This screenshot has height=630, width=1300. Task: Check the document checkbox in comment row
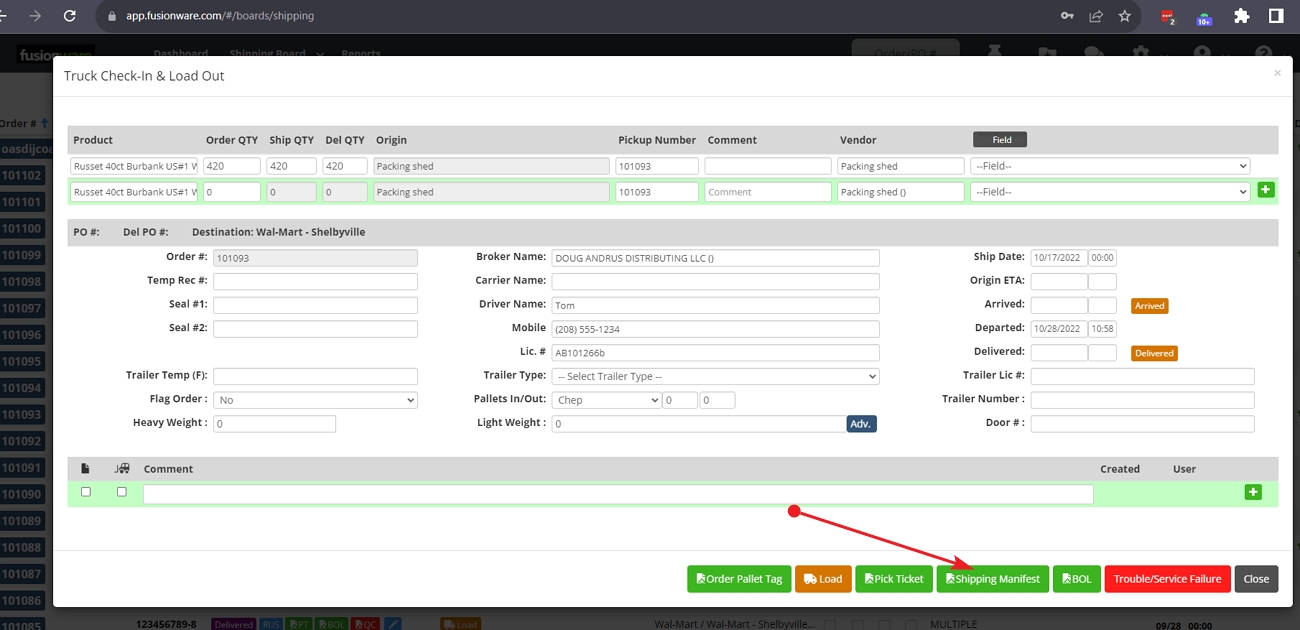point(86,492)
